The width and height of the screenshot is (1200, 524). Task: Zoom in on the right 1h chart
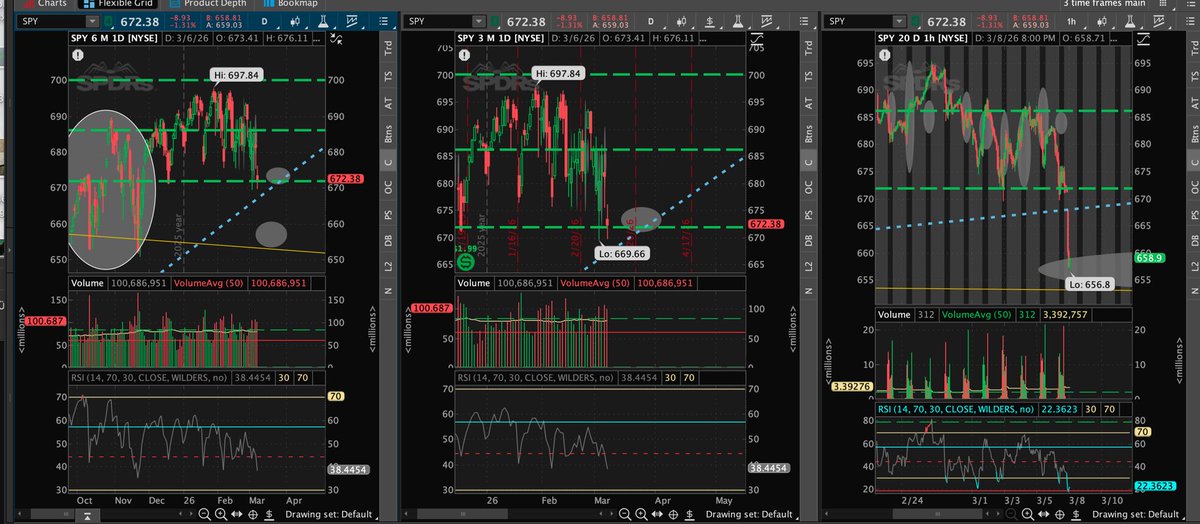click(1028, 514)
